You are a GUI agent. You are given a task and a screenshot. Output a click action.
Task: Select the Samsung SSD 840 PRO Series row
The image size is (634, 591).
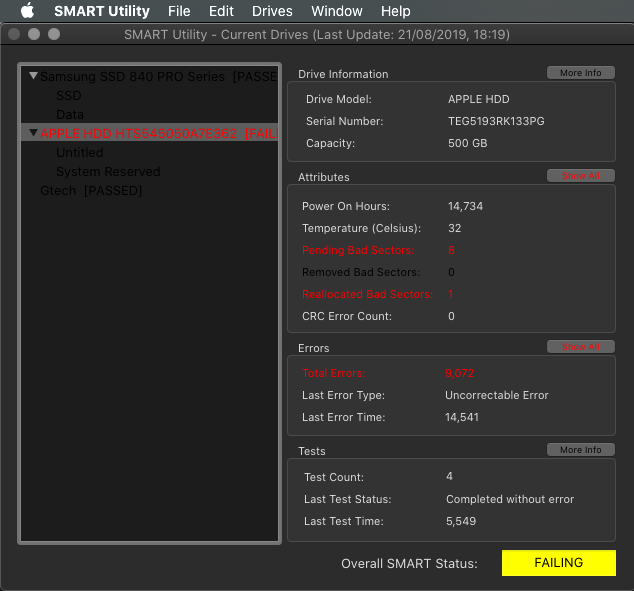tap(149, 76)
